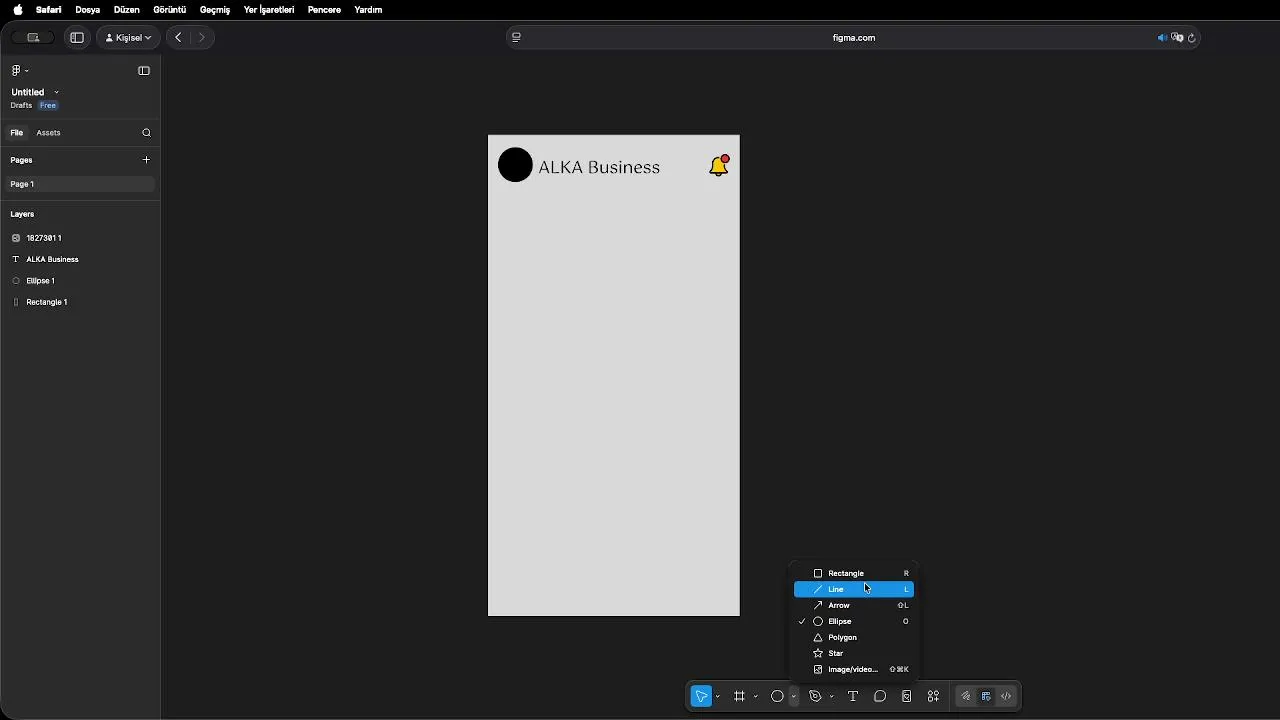Click the figma.com address bar
Viewport: 1280px width, 720px height.
854,37
